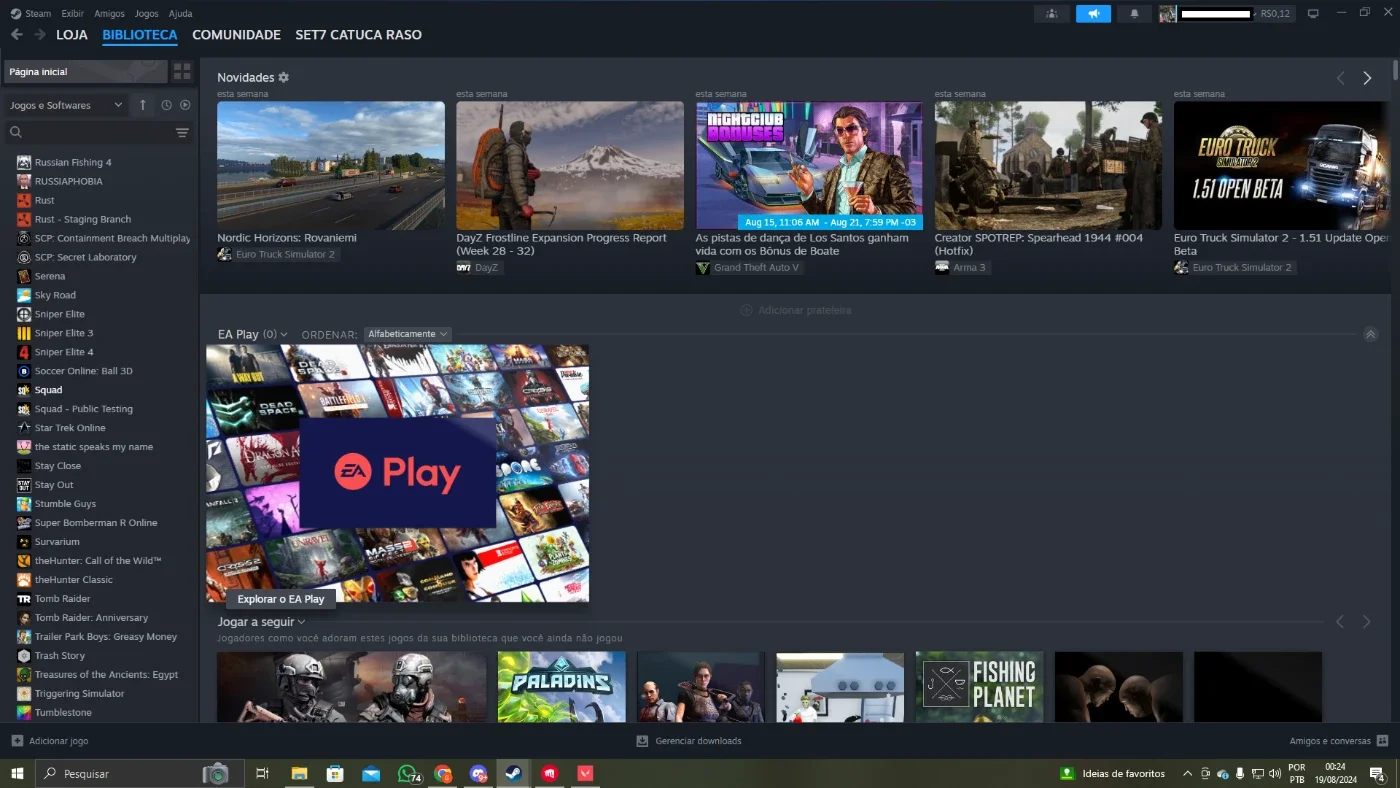1400x788 pixels.
Task: Open the Amigos menu
Action: tap(109, 14)
